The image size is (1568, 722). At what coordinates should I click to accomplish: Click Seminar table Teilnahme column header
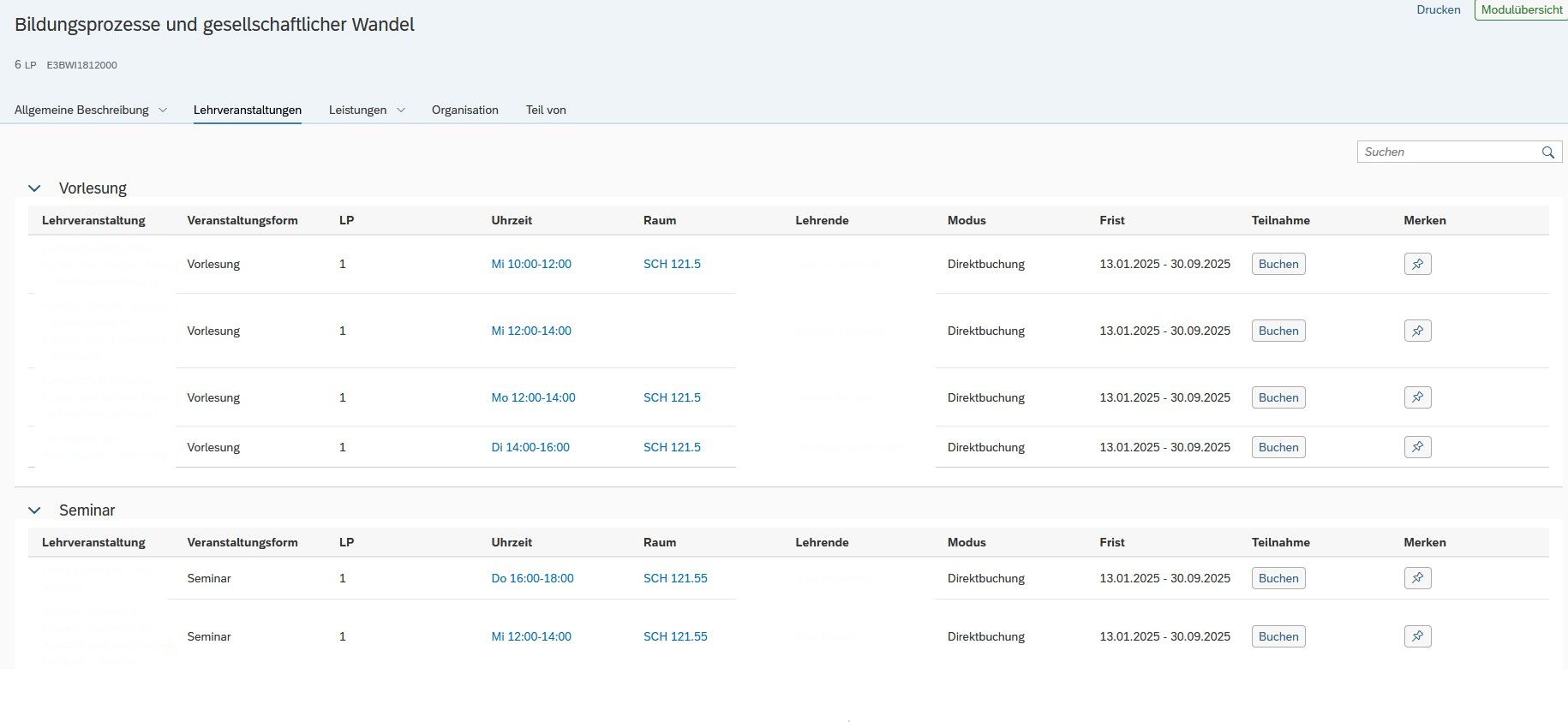point(1280,542)
